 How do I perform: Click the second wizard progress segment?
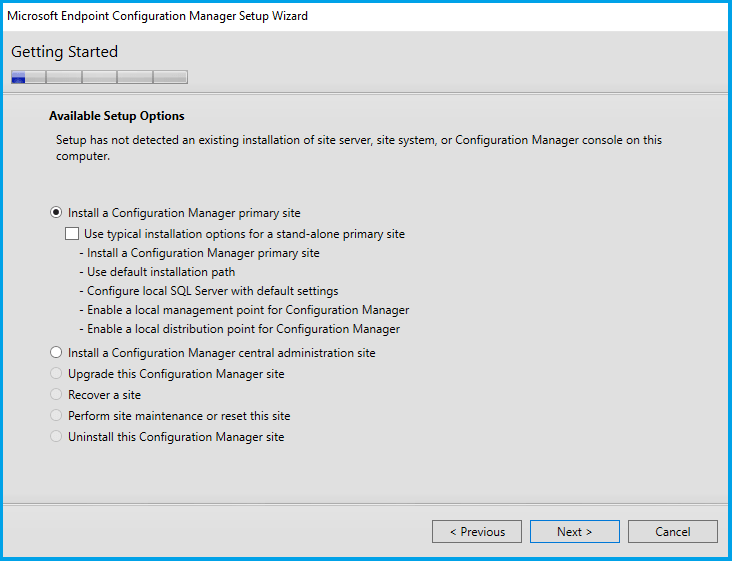64,77
